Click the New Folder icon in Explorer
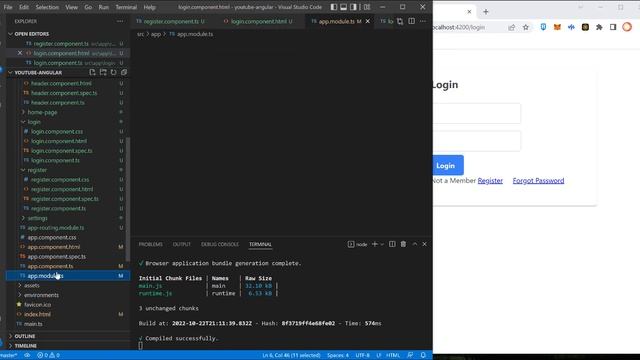Viewport: 640px width, 360px height. pos(103,72)
